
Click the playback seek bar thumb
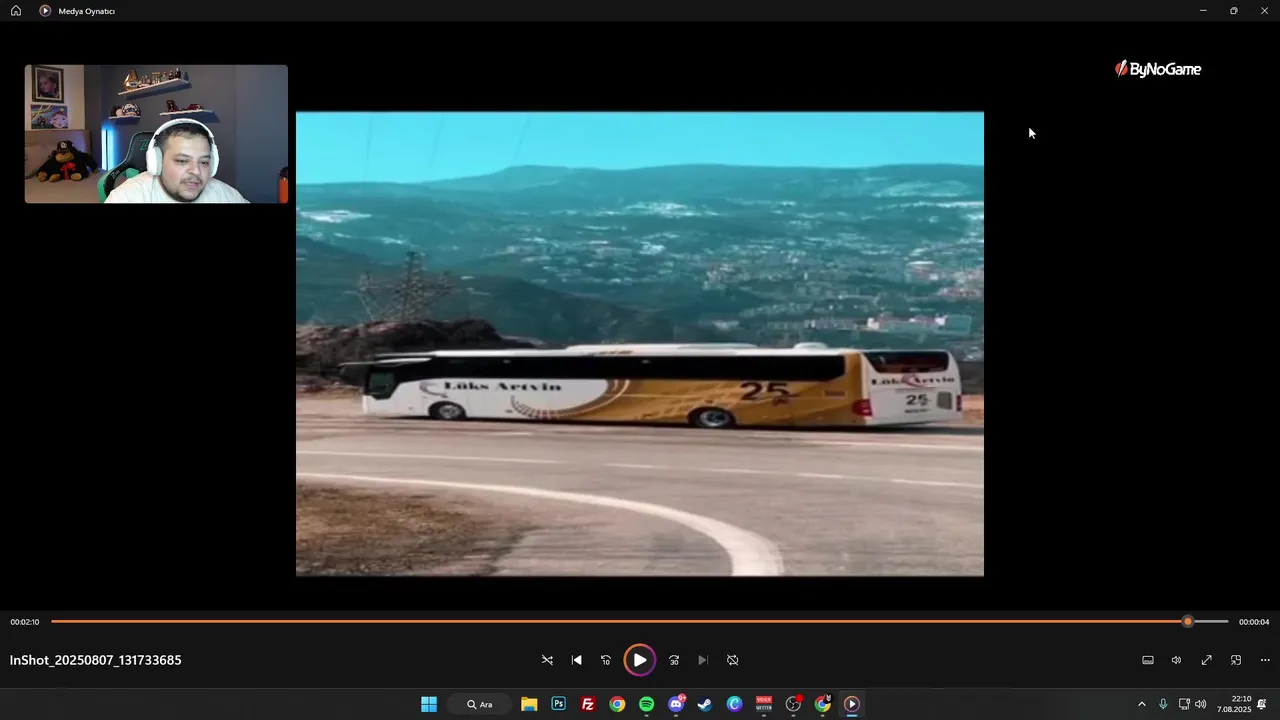[1188, 622]
